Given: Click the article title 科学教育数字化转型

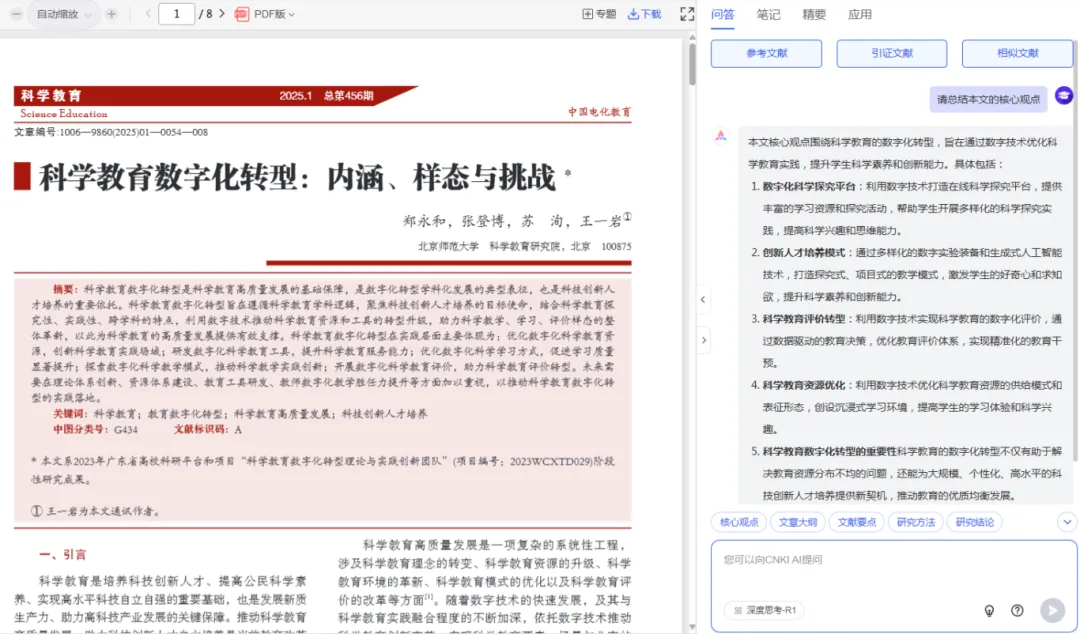Looking at the screenshot, I should pos(297,177).
